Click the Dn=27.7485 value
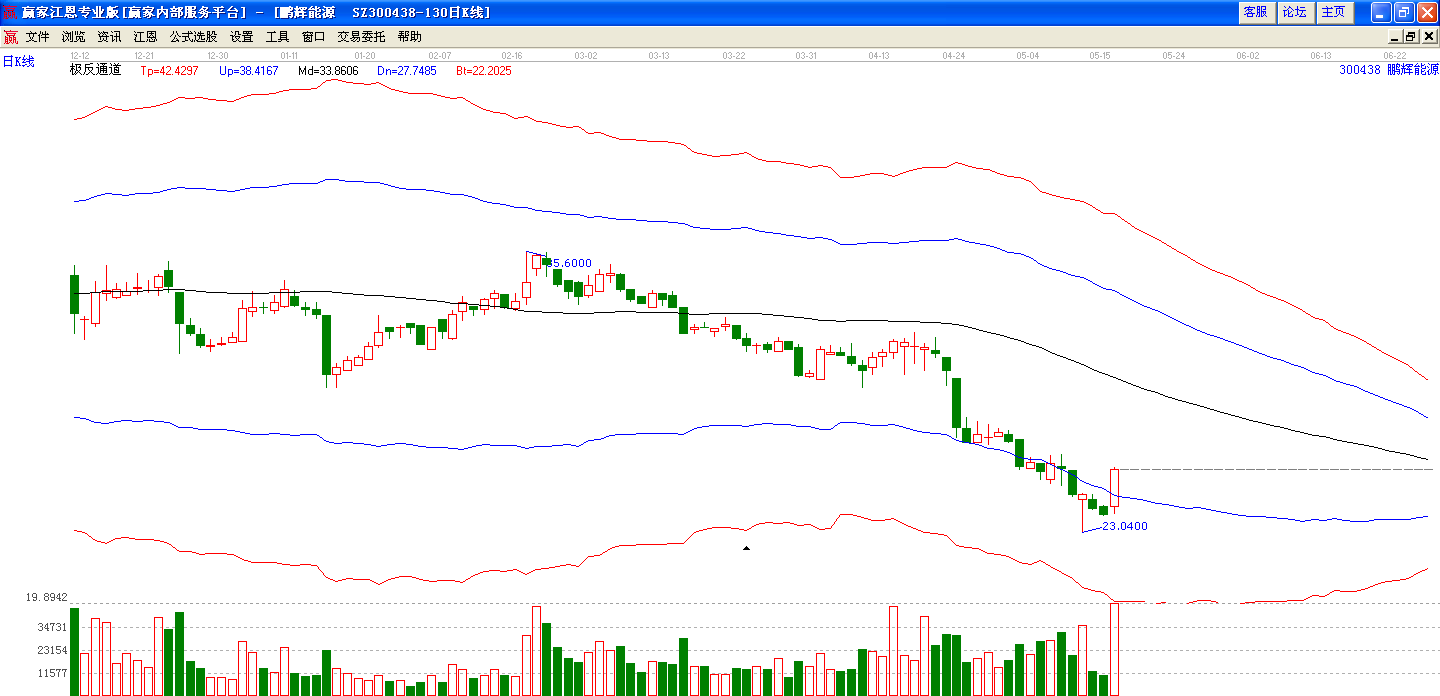Screen dimensions: 1440x696 (407, 71)
